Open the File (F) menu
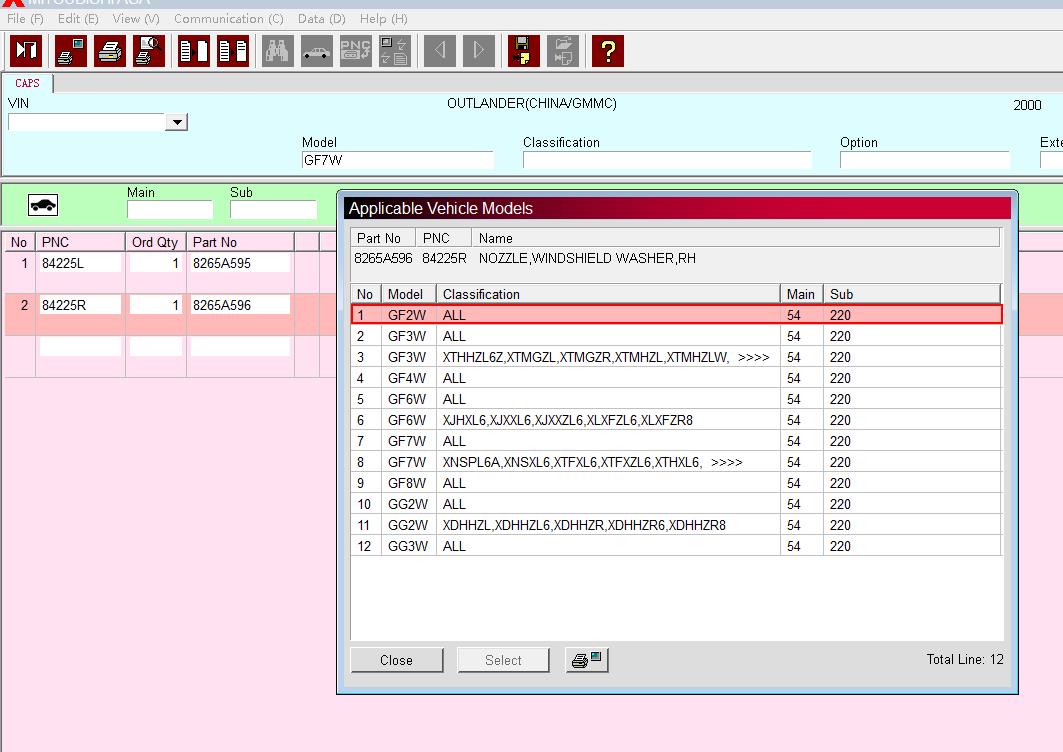 [x=25, y=19]
